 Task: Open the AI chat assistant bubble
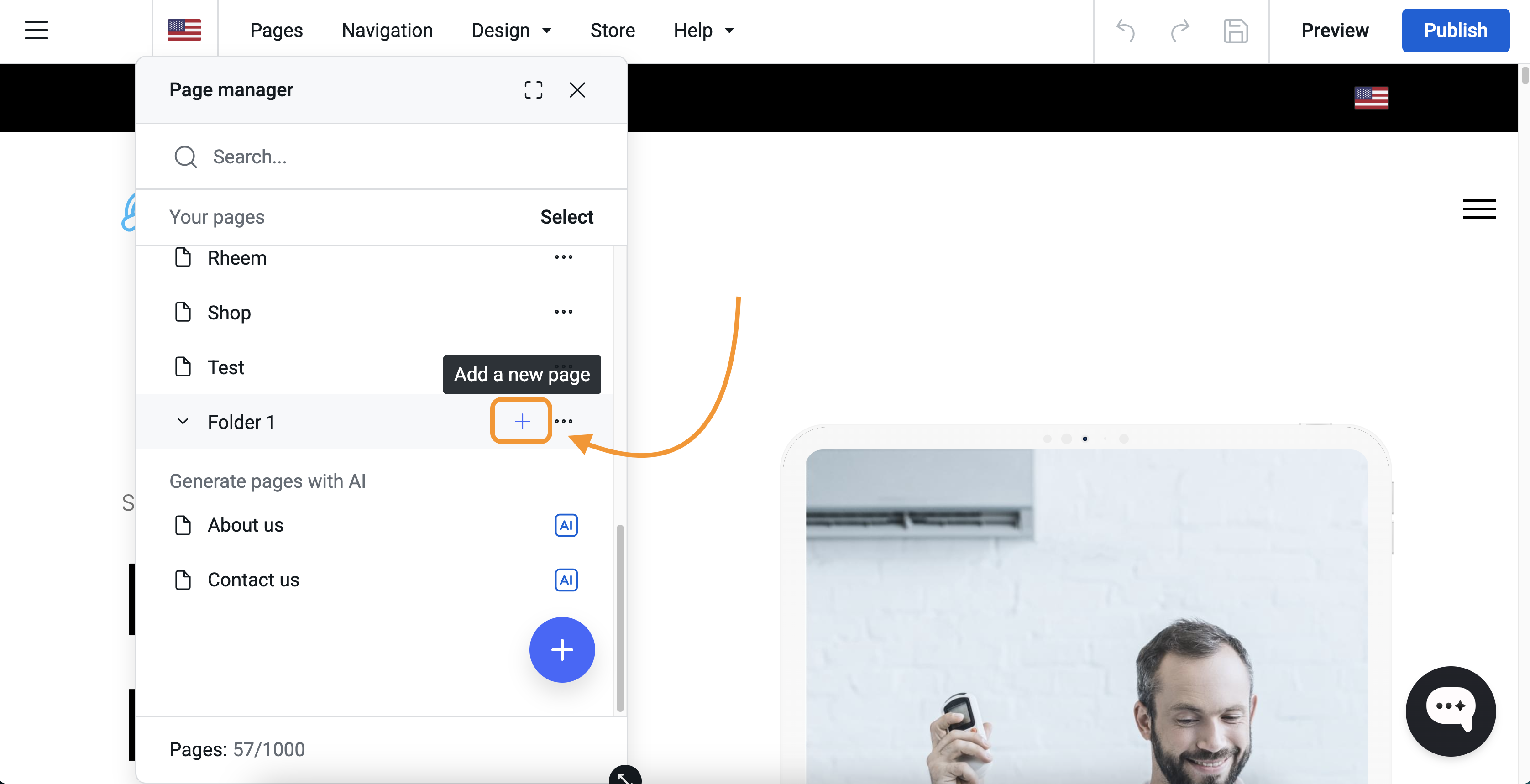click(x=1451, y=711)
